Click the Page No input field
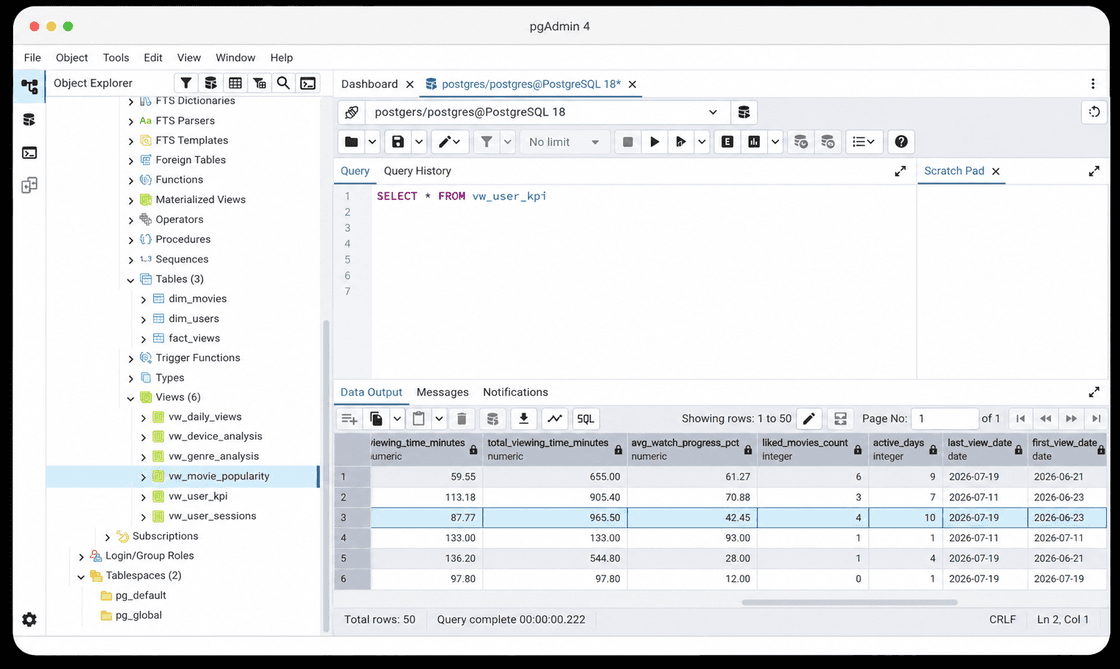 pos(944,418)
